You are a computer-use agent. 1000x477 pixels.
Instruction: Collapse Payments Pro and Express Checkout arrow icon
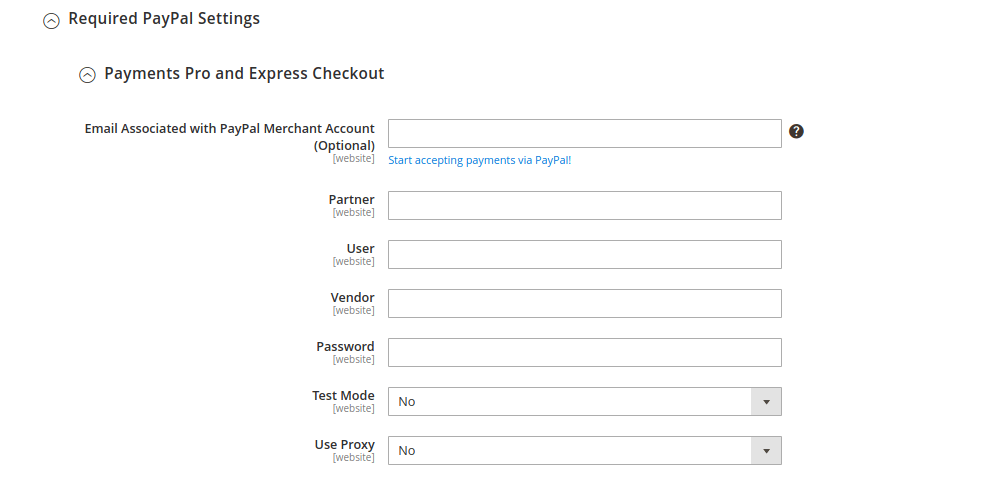pyautogui.click(x=87, y=74)
